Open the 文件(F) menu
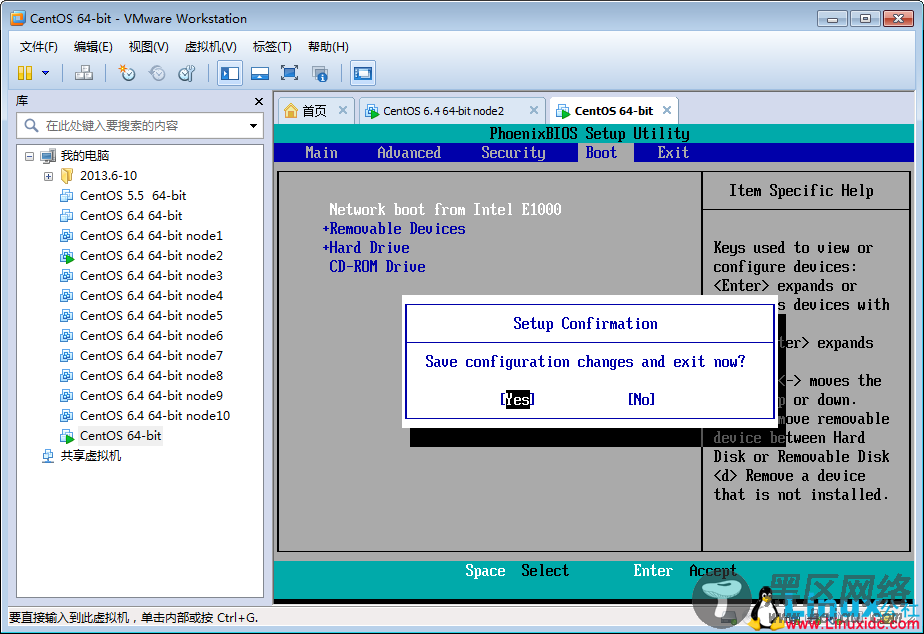Viewport: 924px width, 634px height. (x=38, y=47)
